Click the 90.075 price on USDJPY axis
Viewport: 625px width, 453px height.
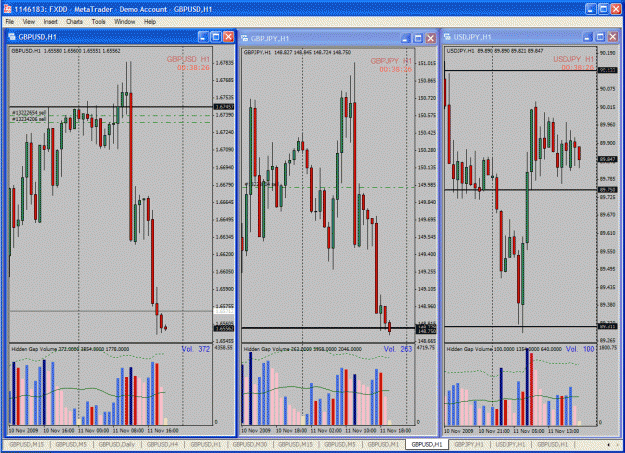tap(607, 89)
